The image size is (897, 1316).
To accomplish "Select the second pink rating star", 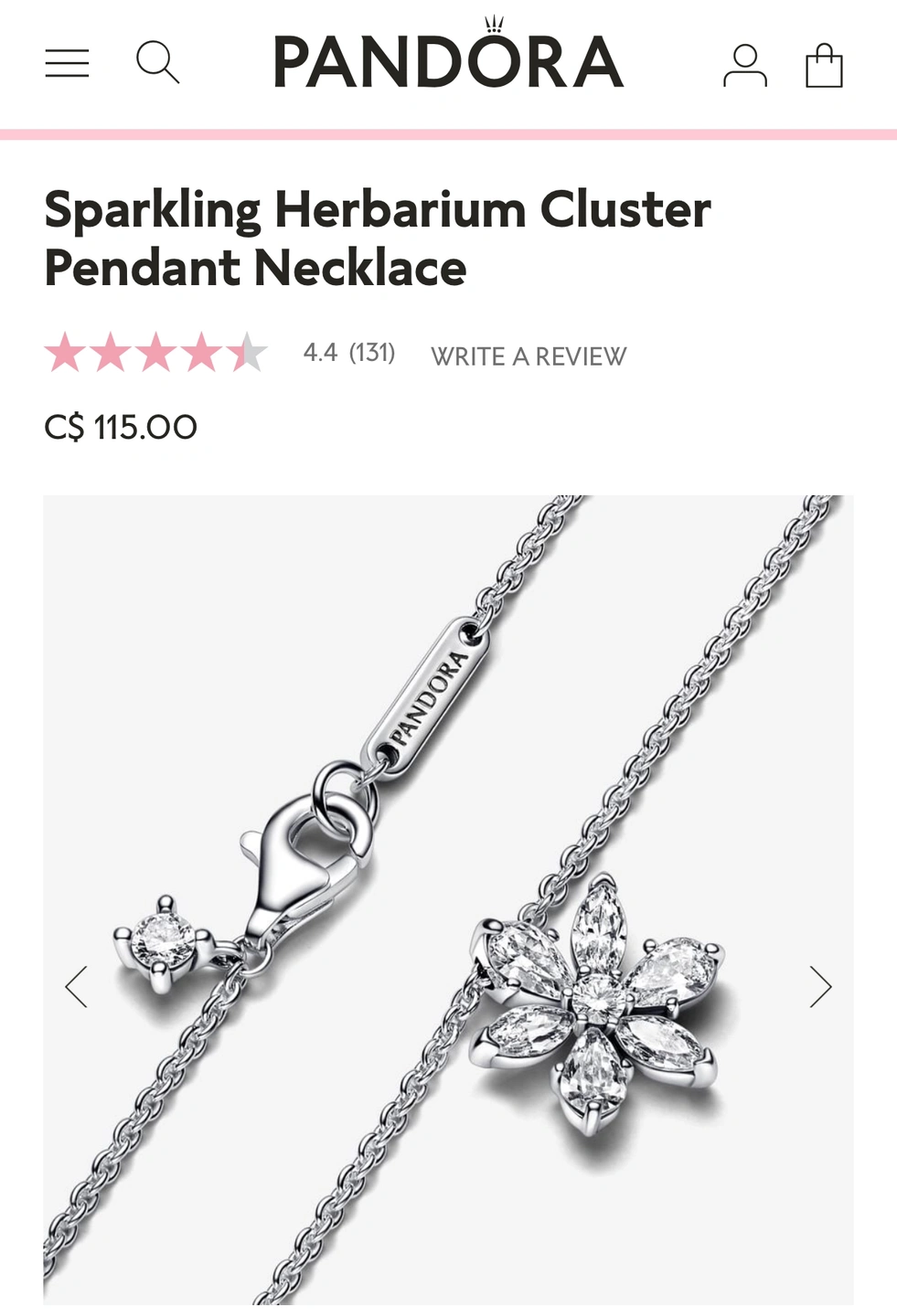I will [x=110, y=353].
